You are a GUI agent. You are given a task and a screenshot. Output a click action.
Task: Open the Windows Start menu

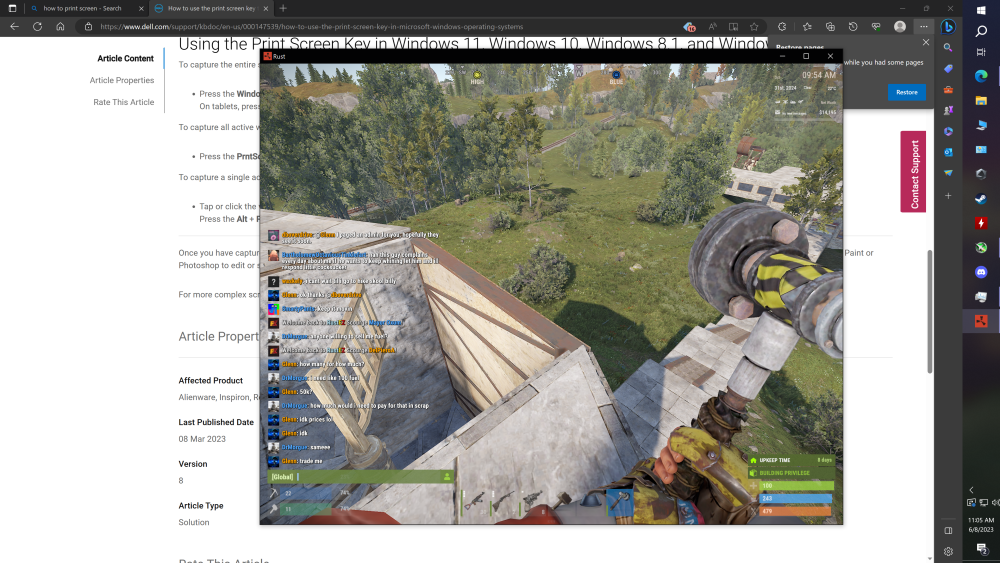[x=981, y=10]
